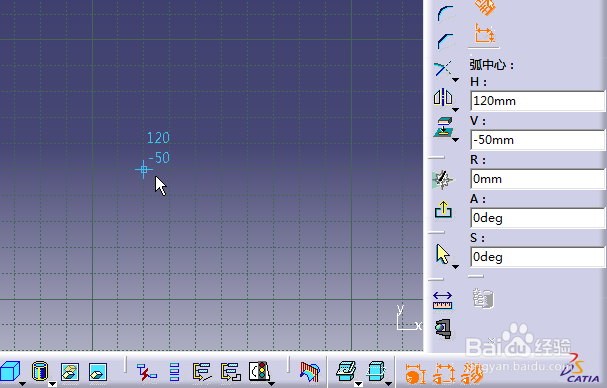
Task: Click the V coordinate field showing -50mm
Action: (x=538, y=140)
